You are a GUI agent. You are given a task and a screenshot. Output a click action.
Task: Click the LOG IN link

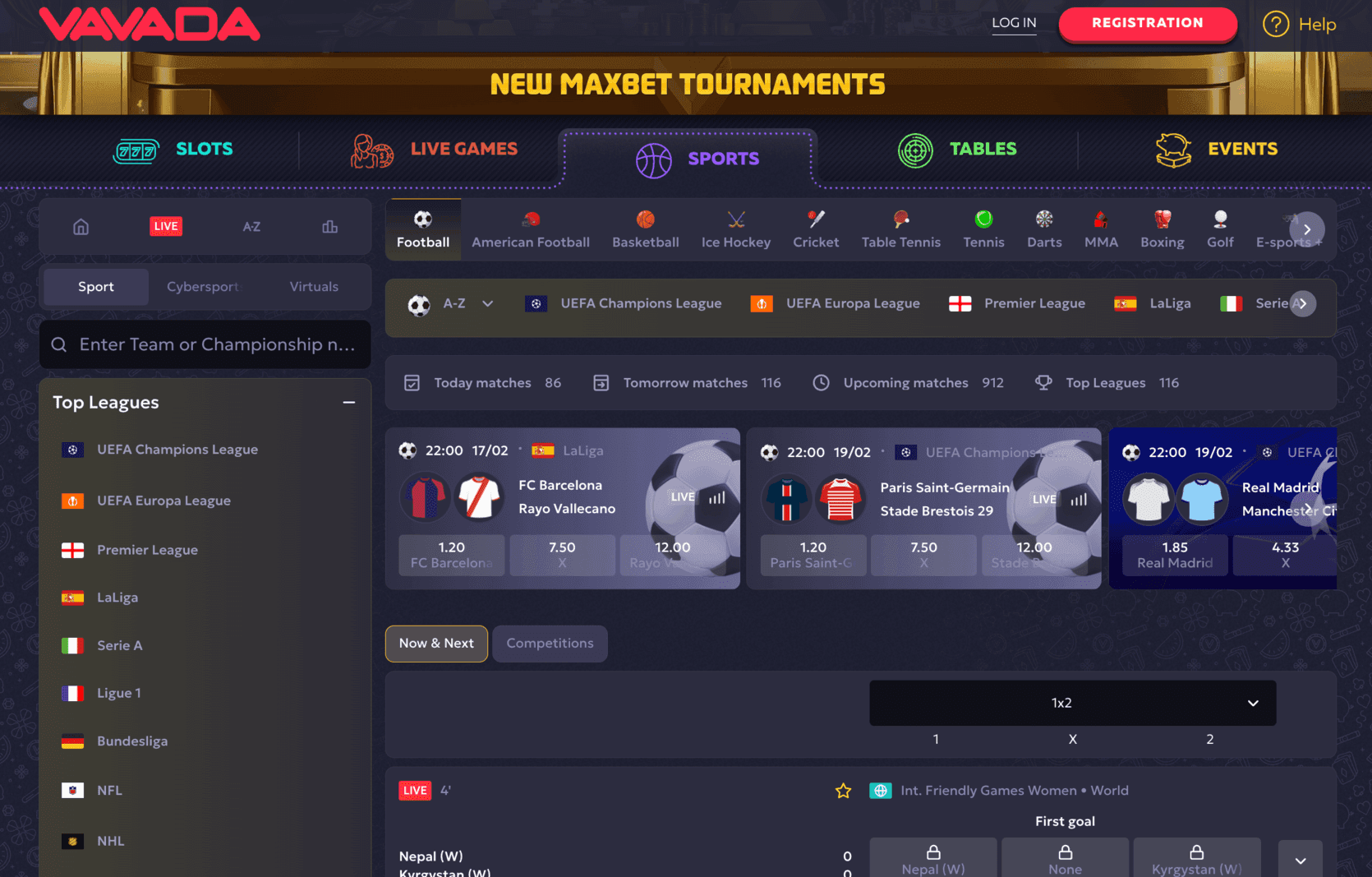pos(1014,23)
